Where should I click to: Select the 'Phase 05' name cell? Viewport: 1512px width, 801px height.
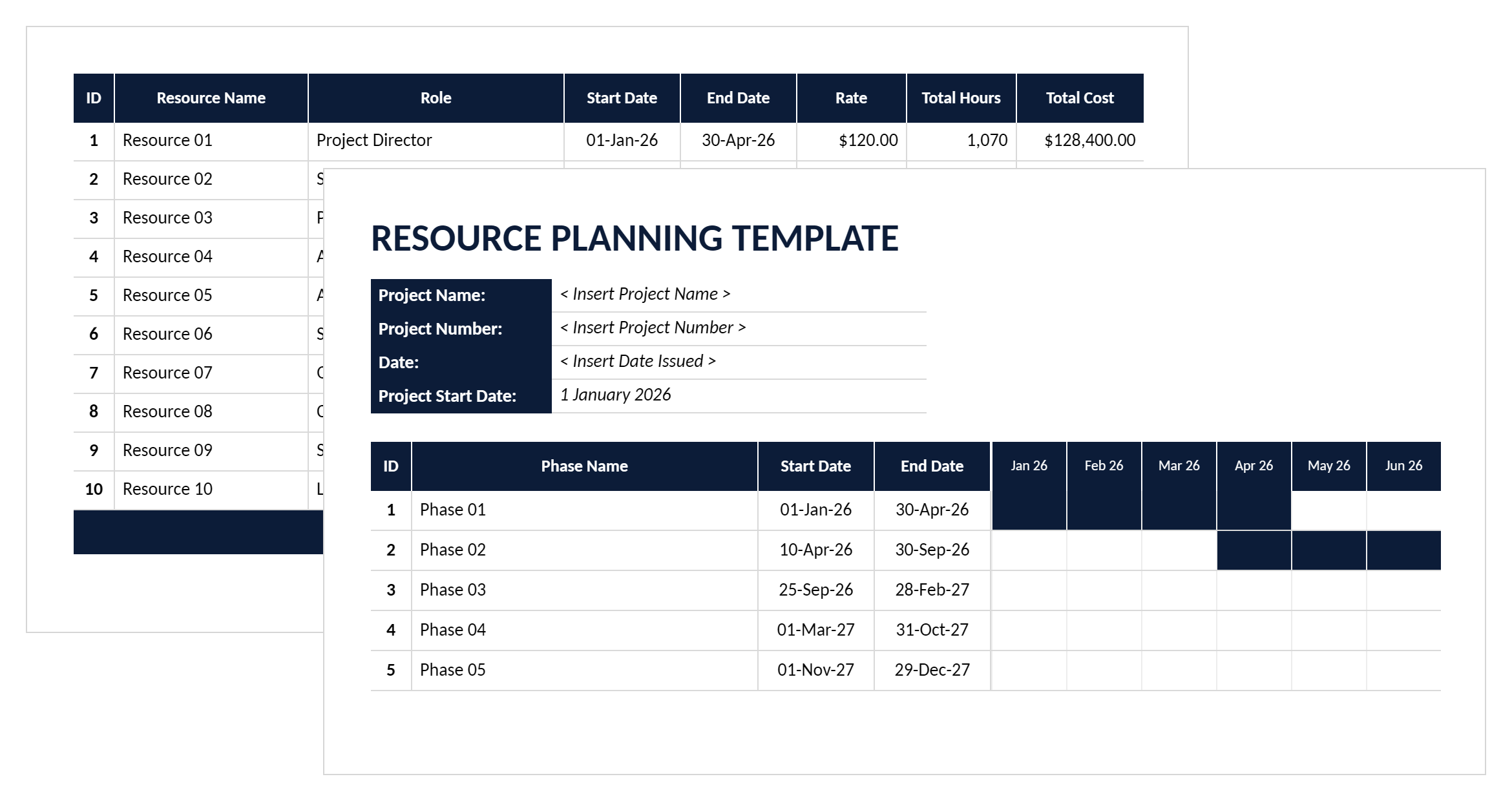[x=584, y=671]
